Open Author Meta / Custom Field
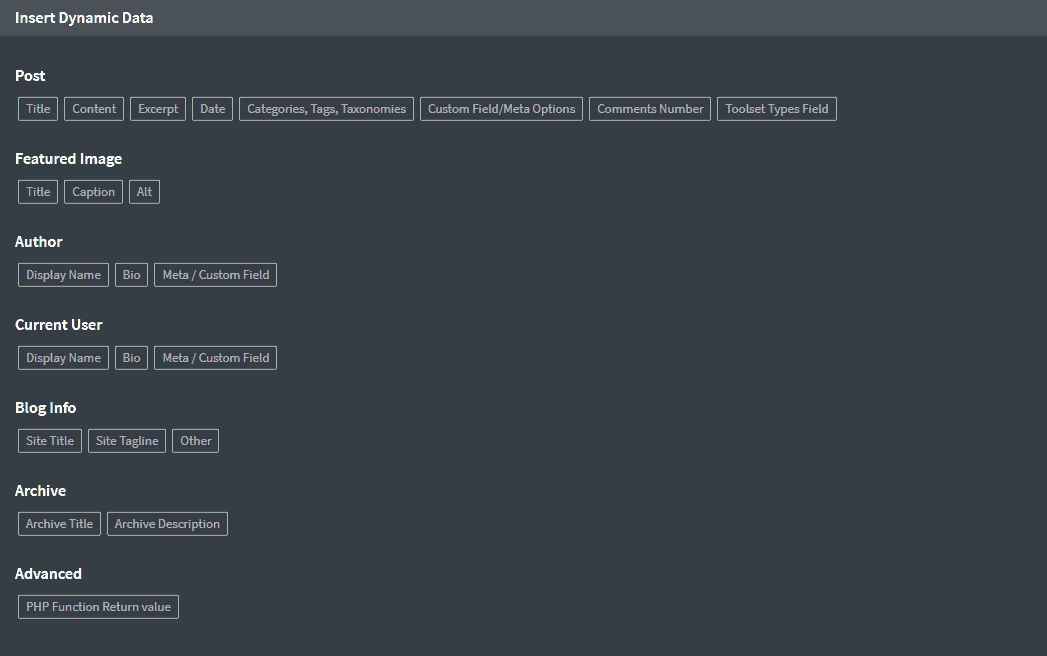 pos(215,274)
